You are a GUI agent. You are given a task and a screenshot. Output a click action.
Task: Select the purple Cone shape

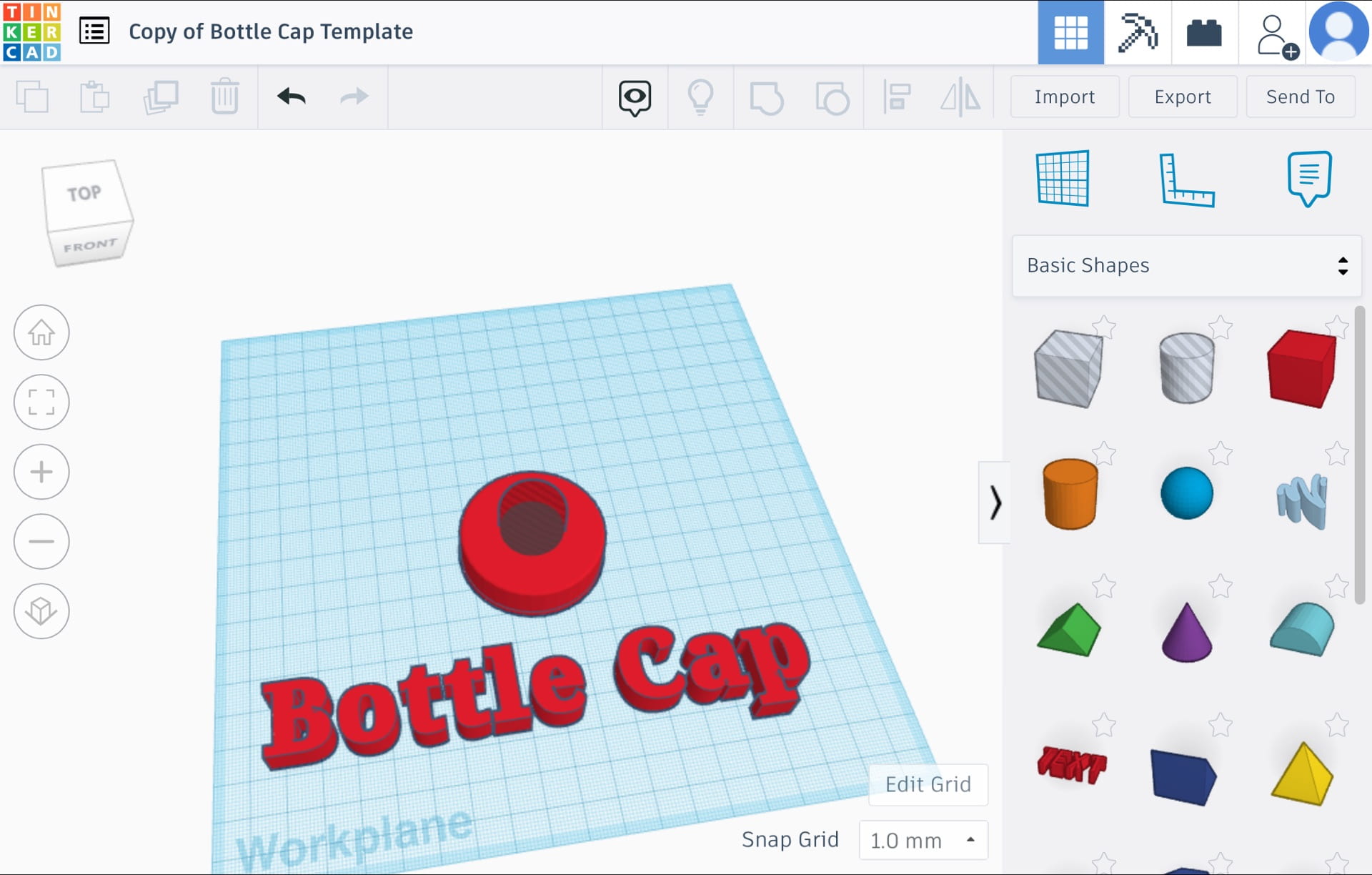1186,632
